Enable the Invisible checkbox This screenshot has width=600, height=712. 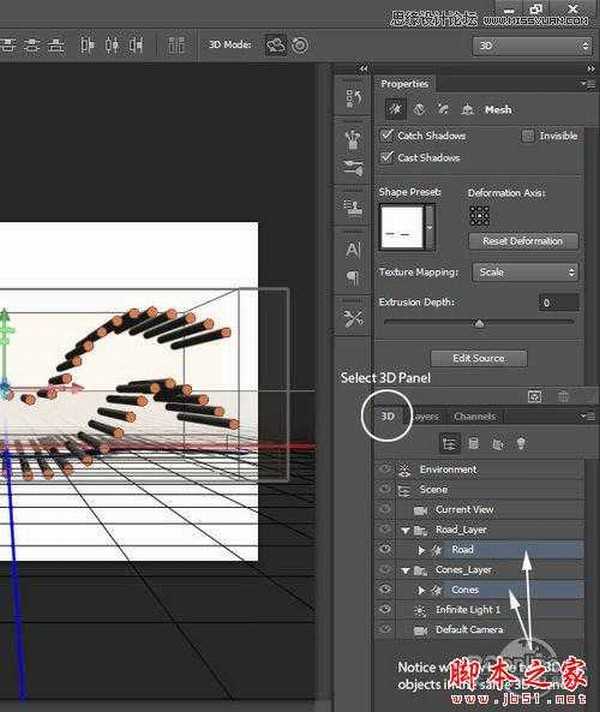coord(527,136)
